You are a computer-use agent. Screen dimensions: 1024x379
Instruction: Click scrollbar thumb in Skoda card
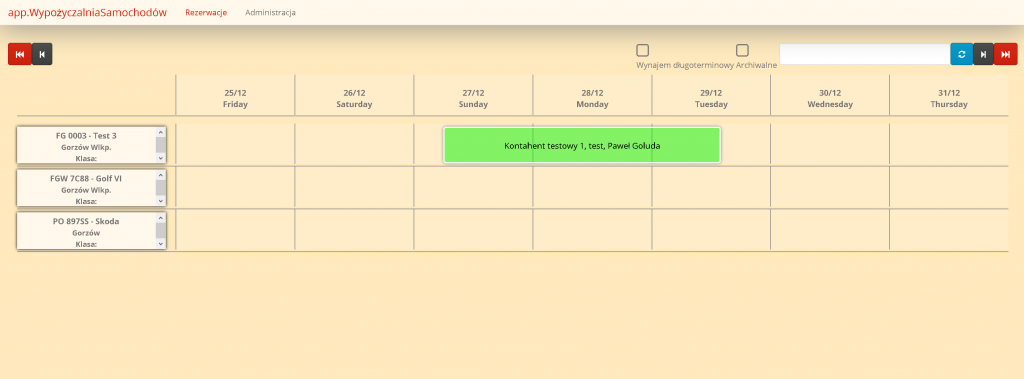click(161, 230)
